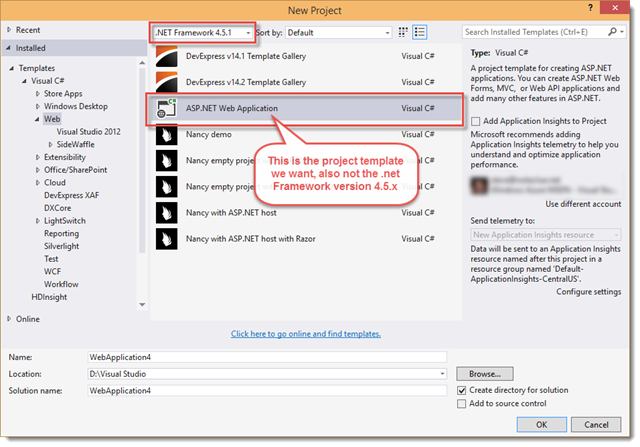
Task: Open the Location path dropdown arrow
Action: coord(442,374)
